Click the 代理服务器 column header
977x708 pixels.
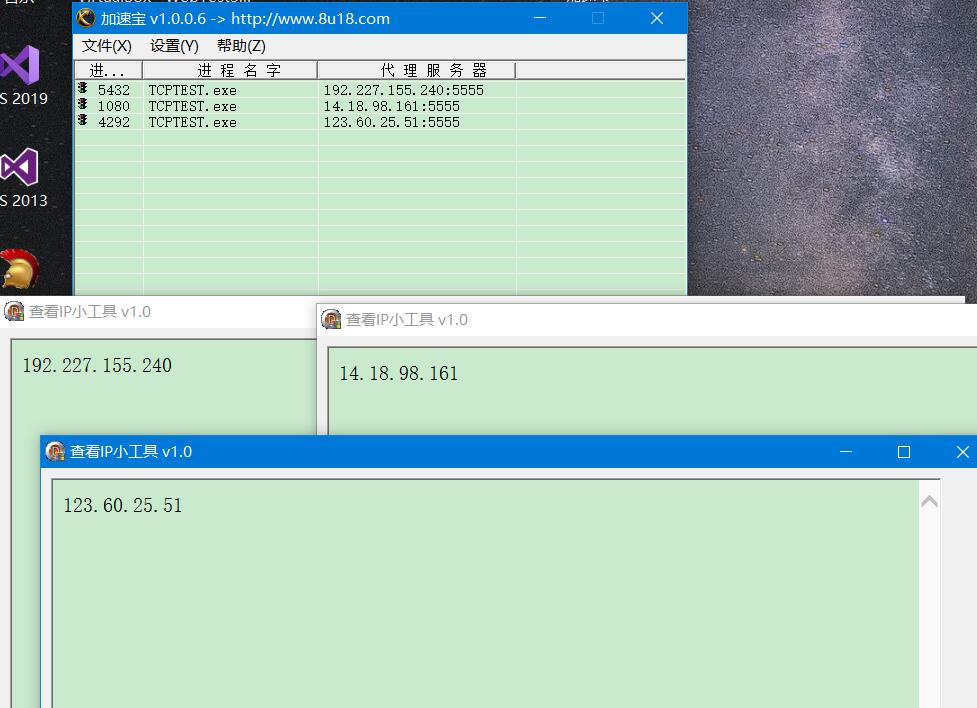417,70
